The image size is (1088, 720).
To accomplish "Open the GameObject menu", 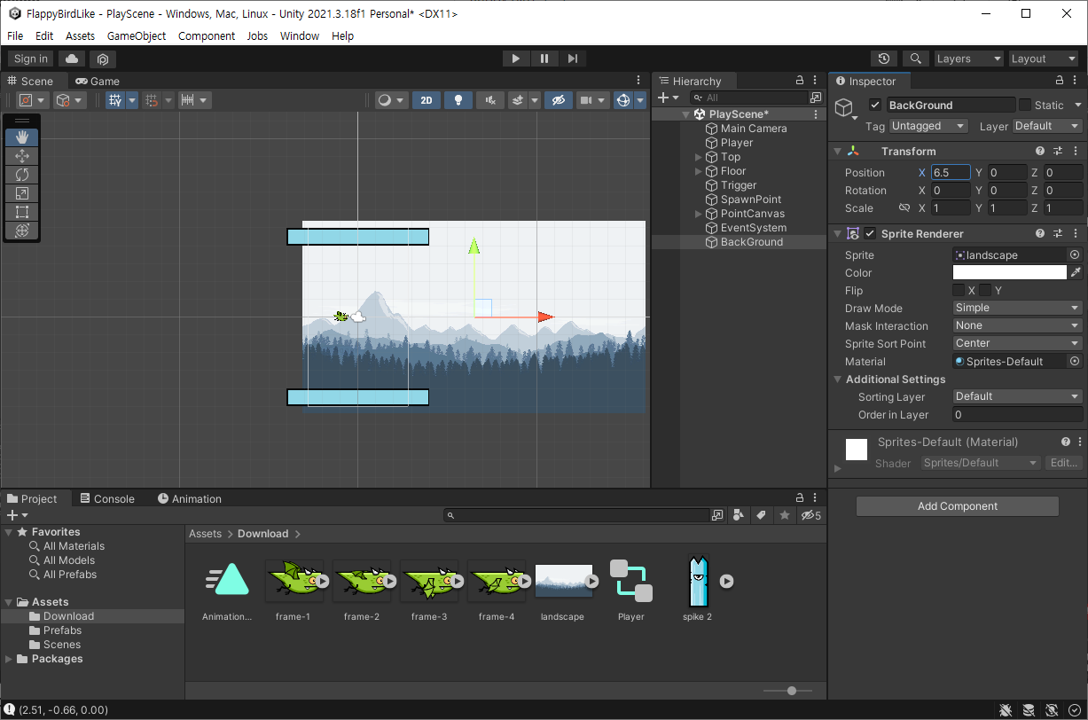I will tap(136, 36).
